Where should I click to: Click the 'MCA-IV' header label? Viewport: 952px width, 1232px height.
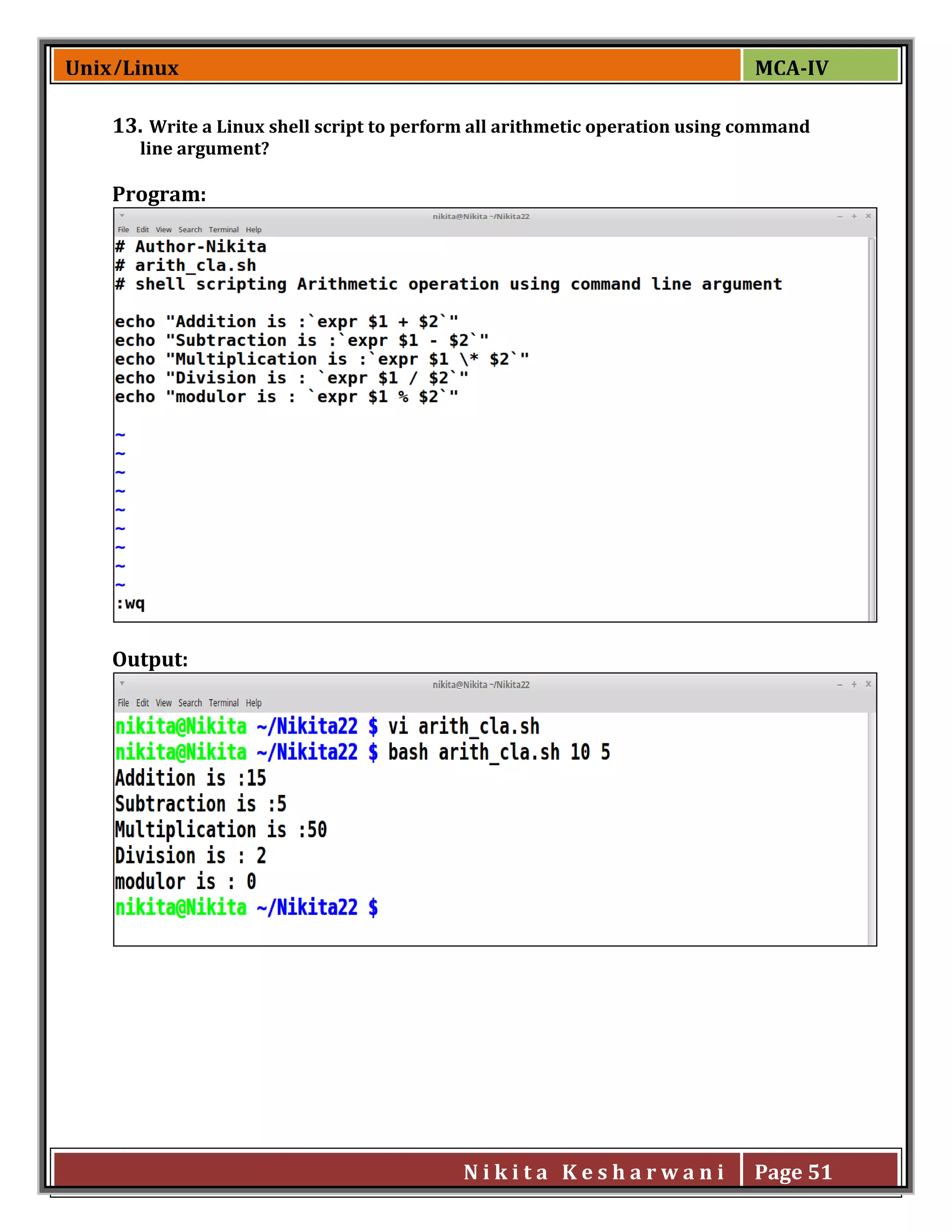pos(791,68)
